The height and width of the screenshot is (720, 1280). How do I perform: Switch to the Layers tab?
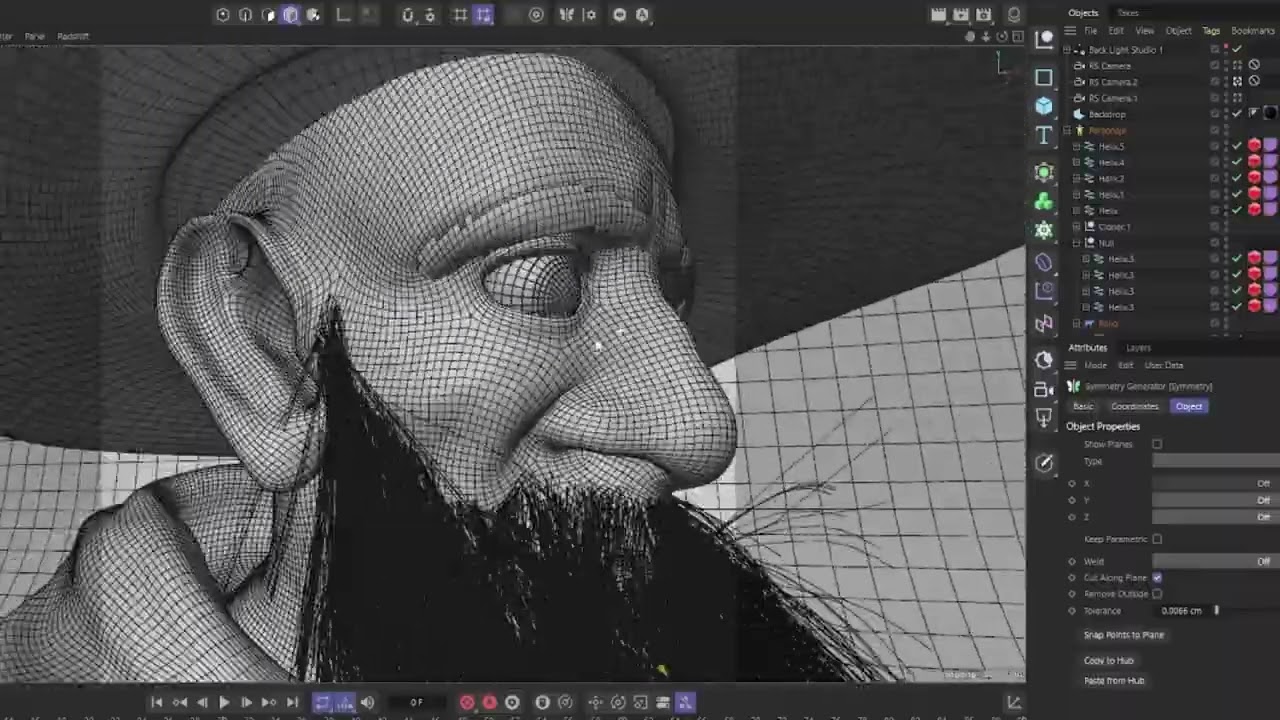click(1138, 348)
